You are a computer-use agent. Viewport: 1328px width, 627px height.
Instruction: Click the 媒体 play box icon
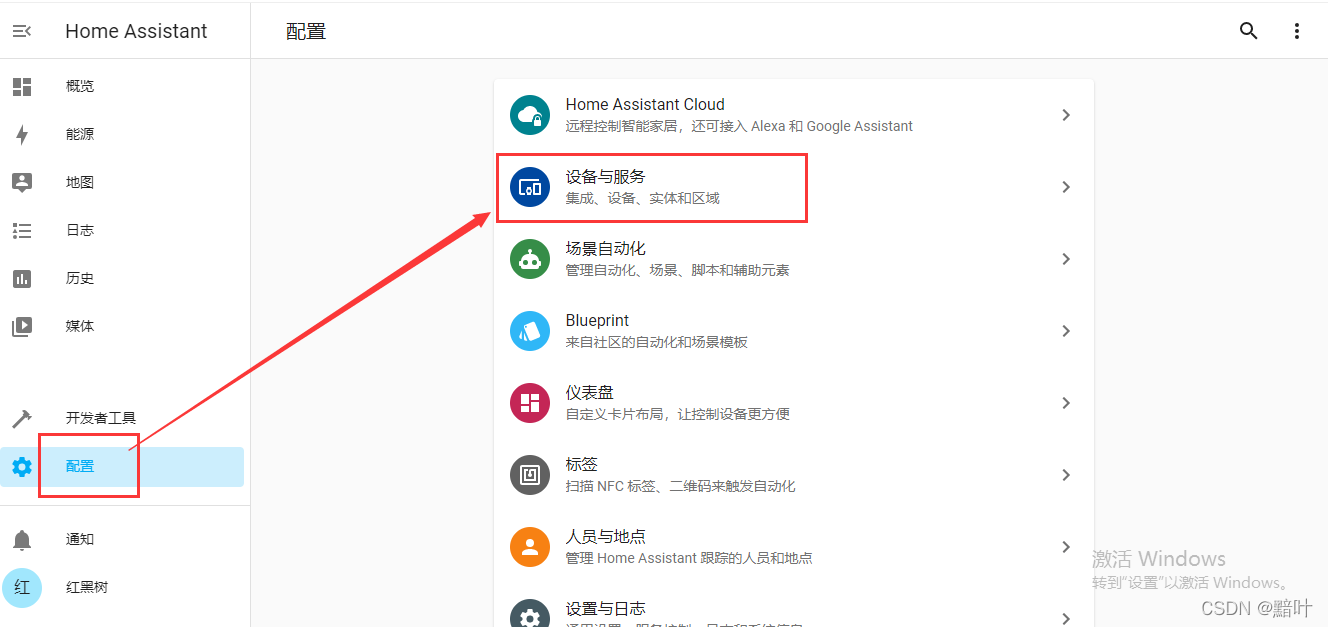(x=22, y=327)
